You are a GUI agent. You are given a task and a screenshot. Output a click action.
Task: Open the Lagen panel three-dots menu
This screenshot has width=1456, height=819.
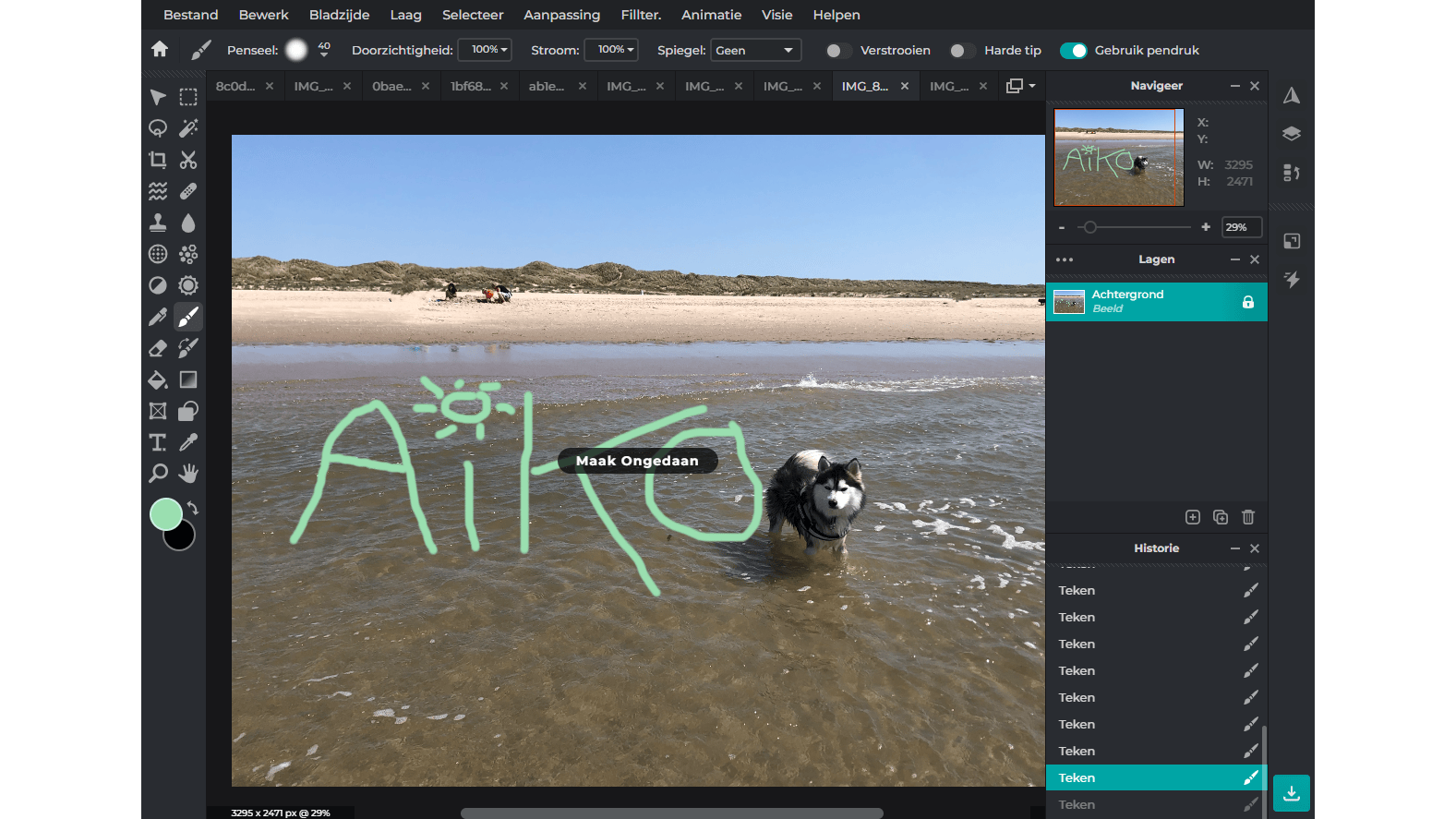[x=1065, y=259]
